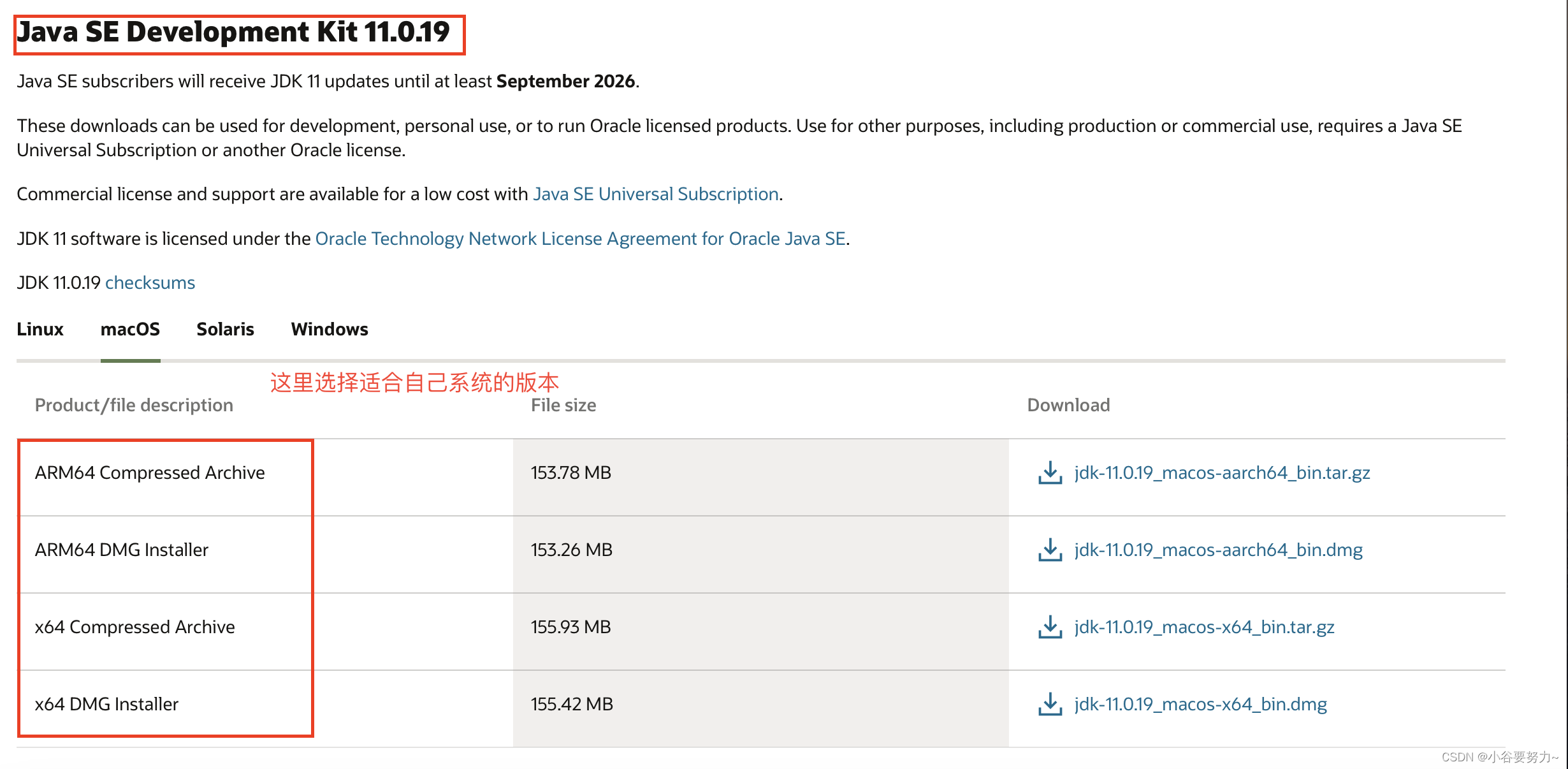Open Java SE Universal Subscription link

656,194
